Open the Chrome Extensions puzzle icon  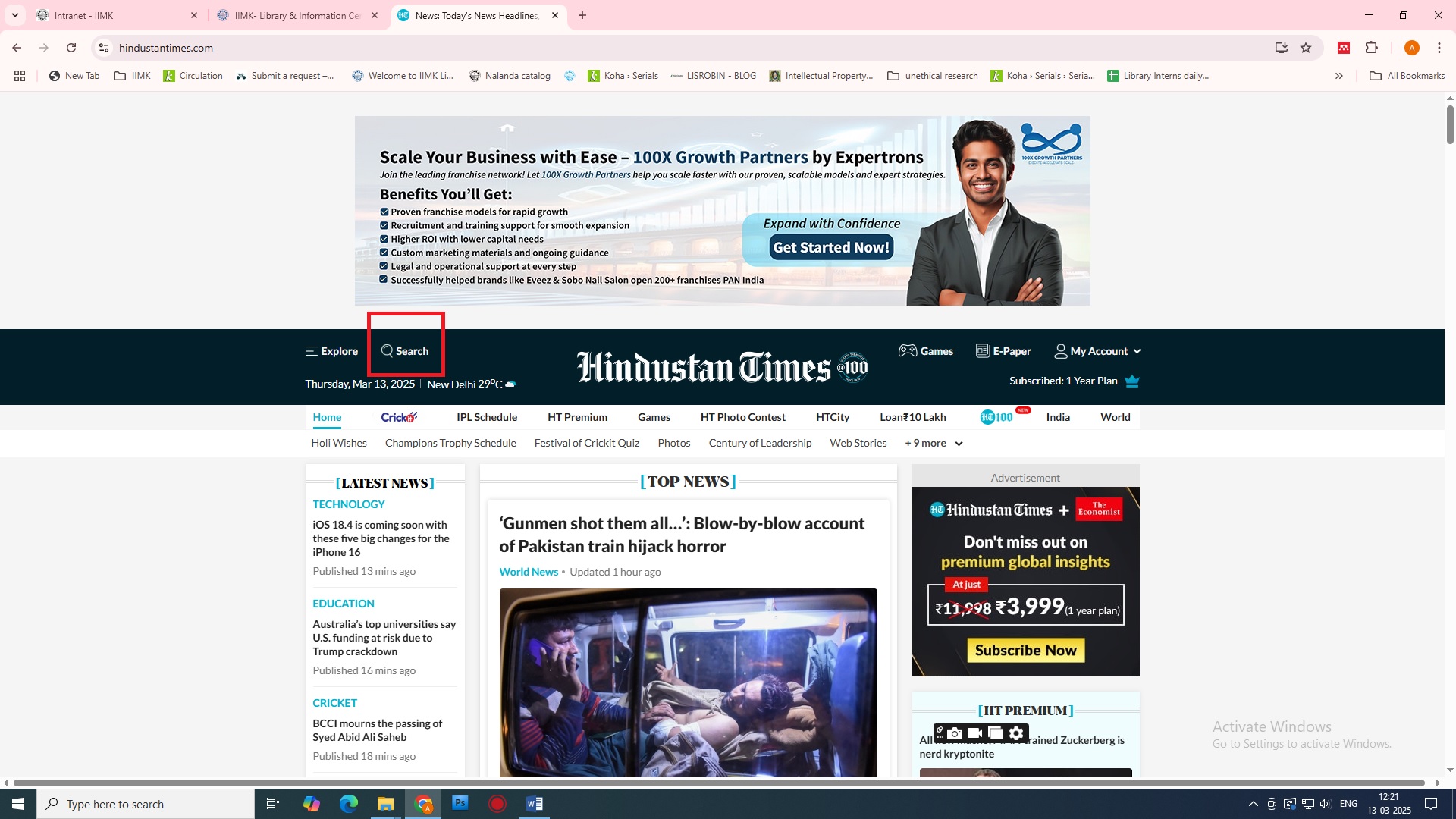point(1371,48)
